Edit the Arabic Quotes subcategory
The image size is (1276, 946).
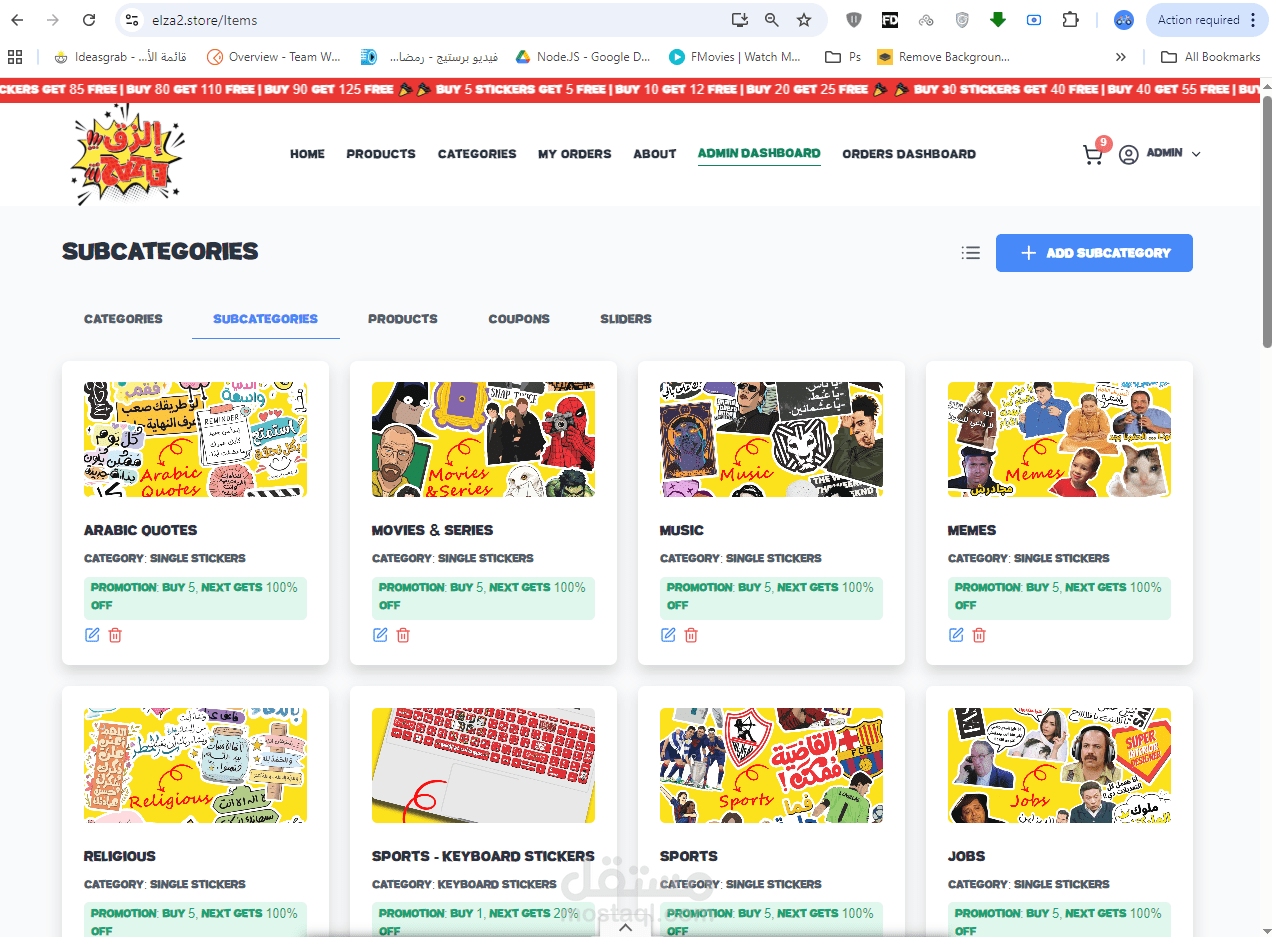(x=92, y=635)
